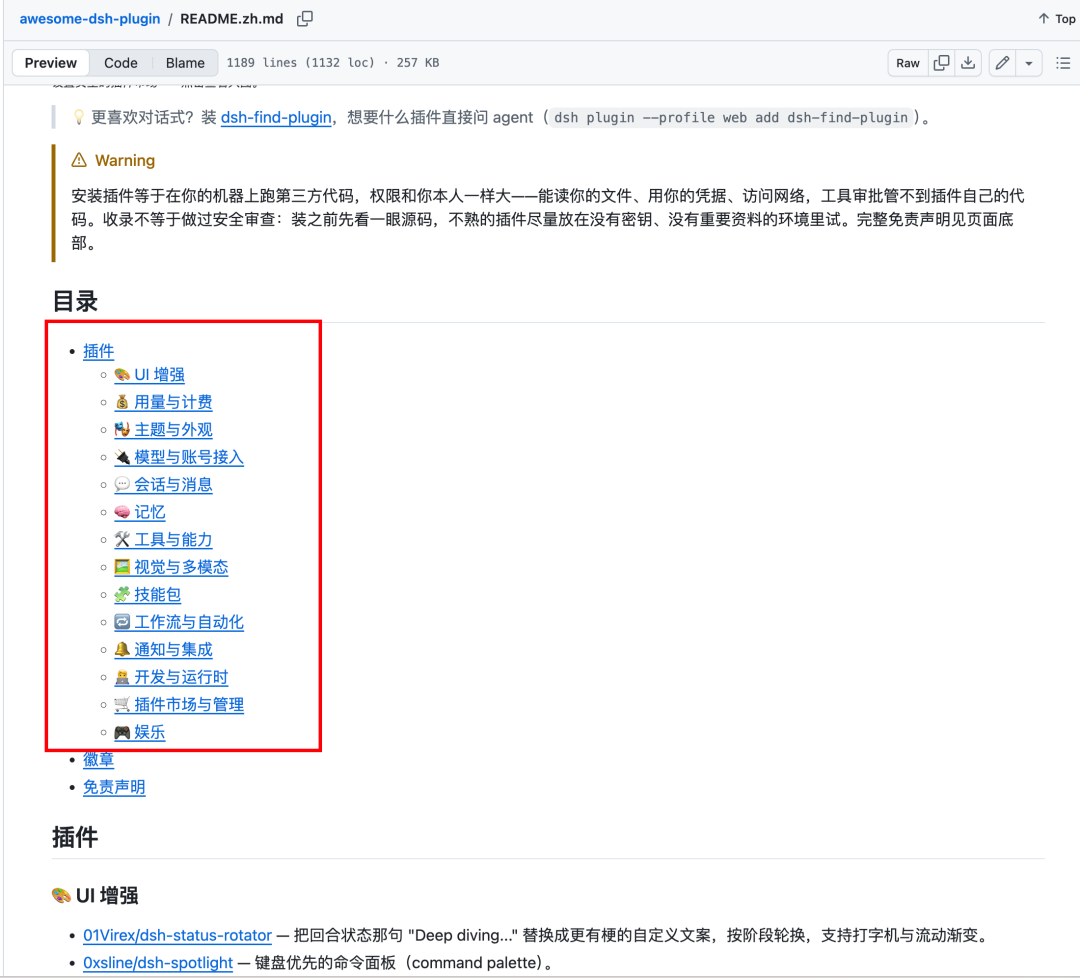Download raw file icon

968,63
